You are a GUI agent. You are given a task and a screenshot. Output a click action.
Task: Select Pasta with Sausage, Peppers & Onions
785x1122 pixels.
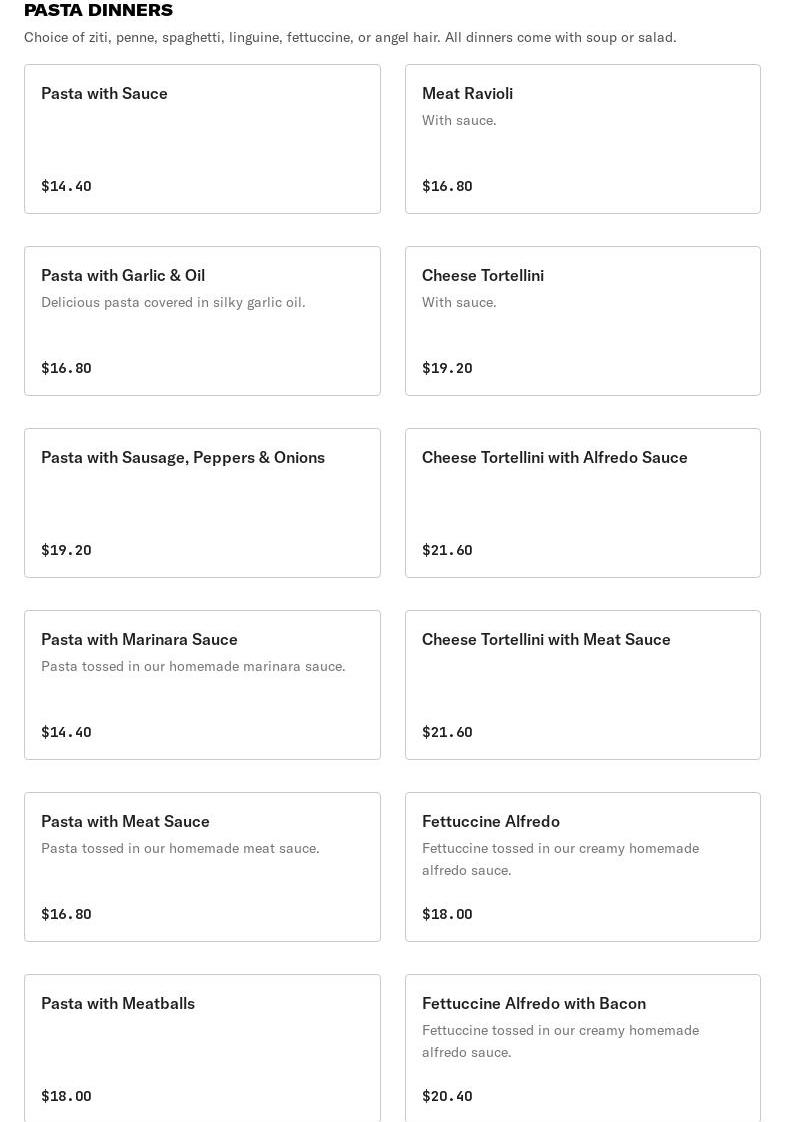[202, 503]
